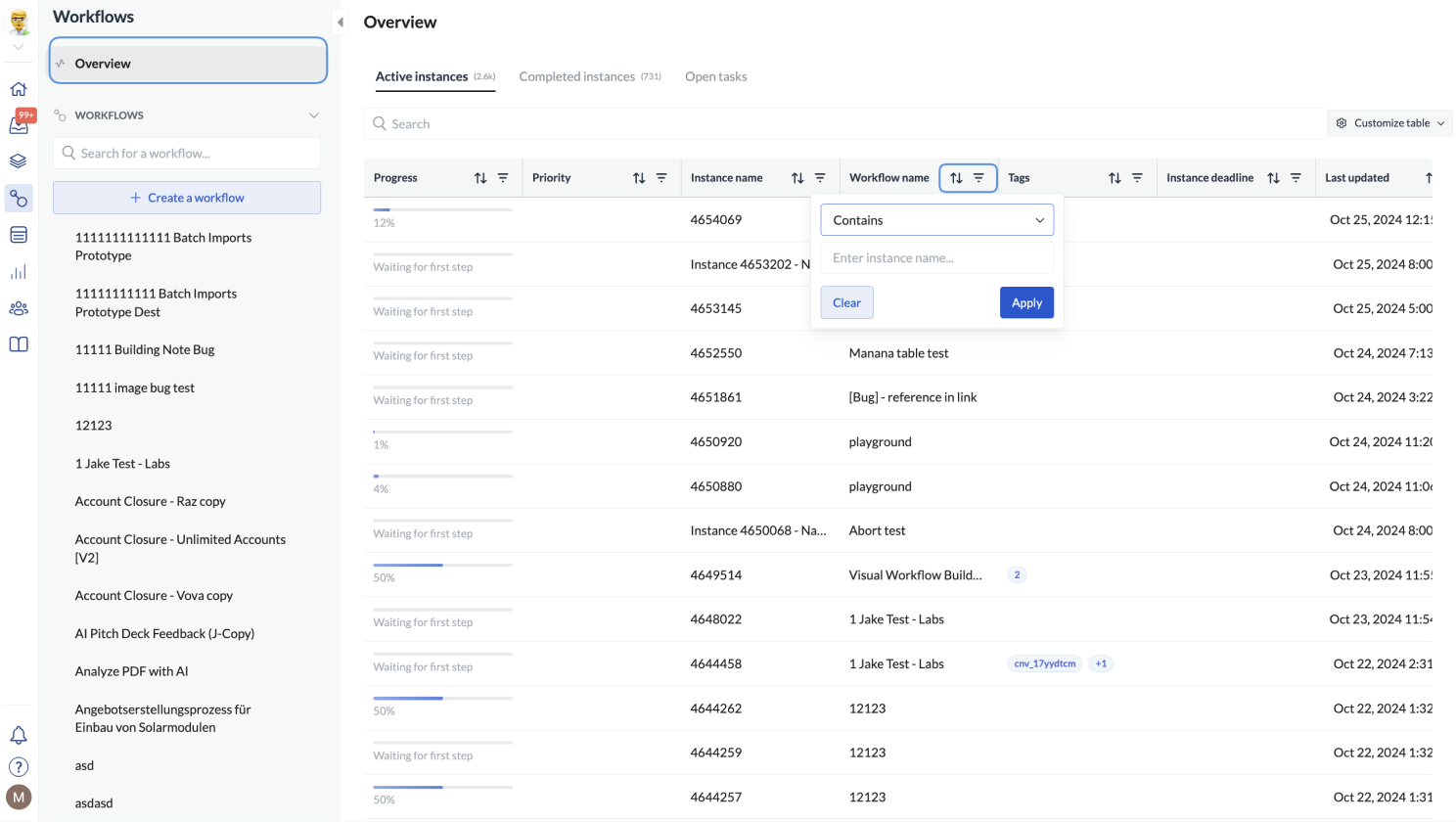Click the Apply filter button
This screenshot has height=822, width=1456.
click(1026, 302)
